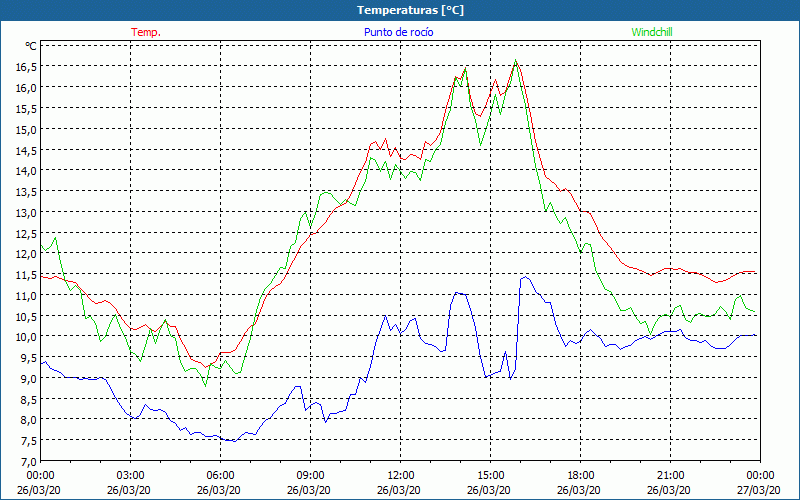
Task: Click the 8,5 y-axis value
Action: (28, 400)
